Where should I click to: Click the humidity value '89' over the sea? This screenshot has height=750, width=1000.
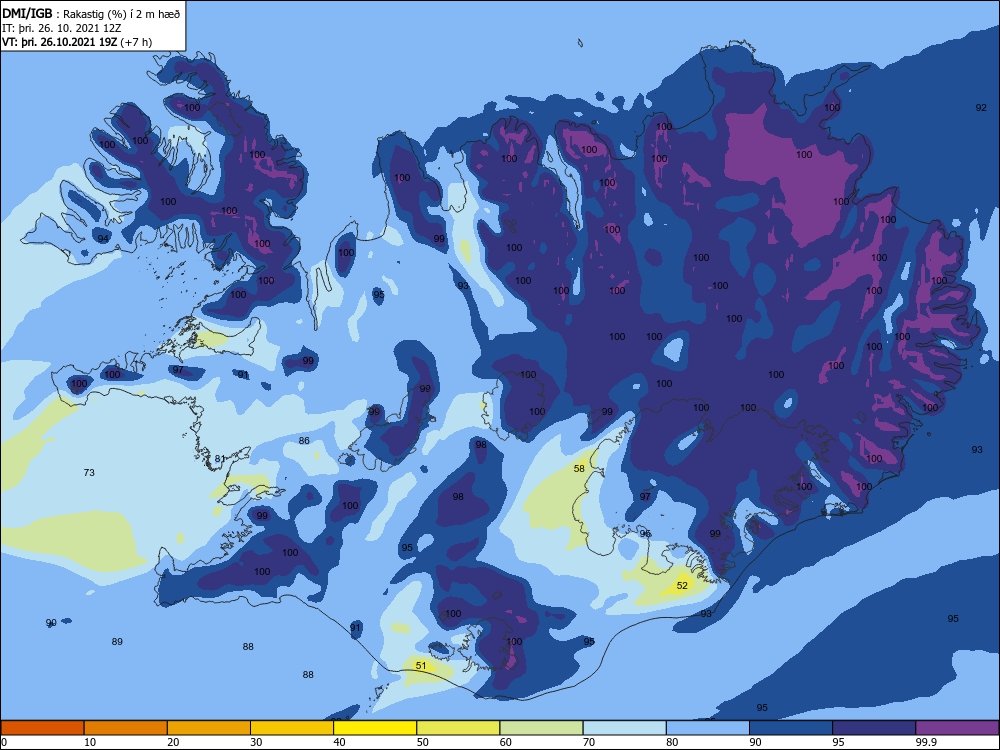click(117, 642)
